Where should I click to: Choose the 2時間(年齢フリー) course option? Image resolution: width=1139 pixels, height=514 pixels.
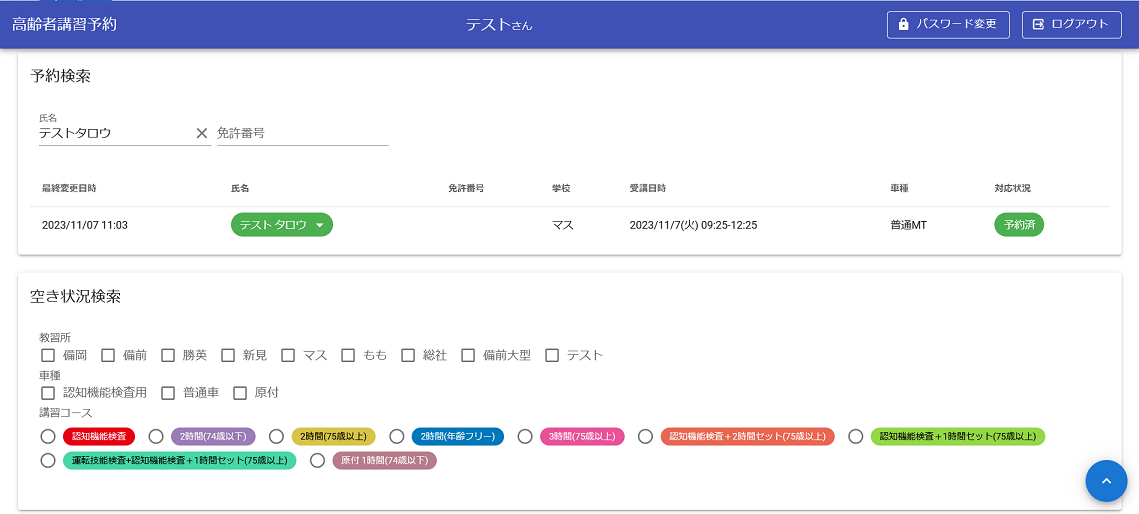[397, 436]
